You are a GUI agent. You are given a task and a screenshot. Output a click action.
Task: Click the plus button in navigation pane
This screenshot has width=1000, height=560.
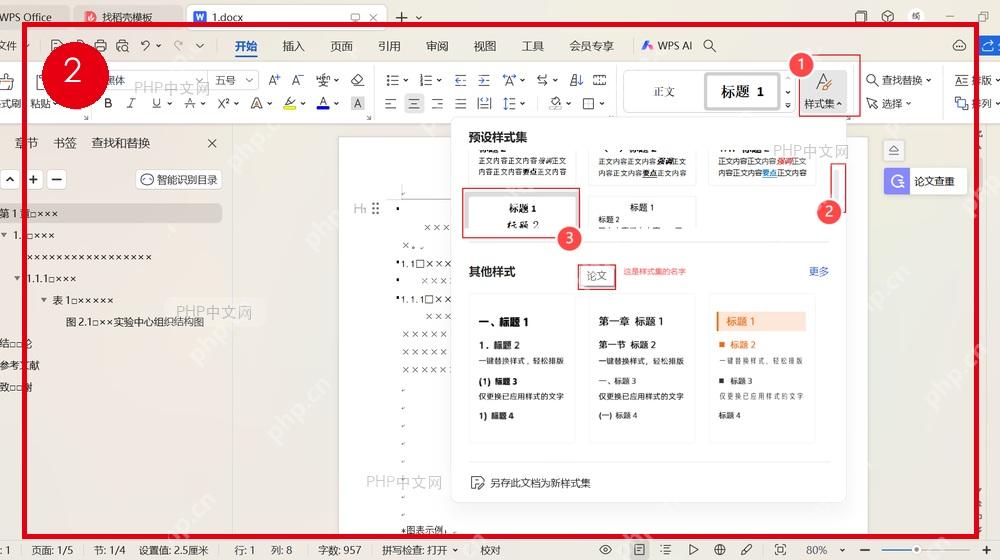(33, 180)
